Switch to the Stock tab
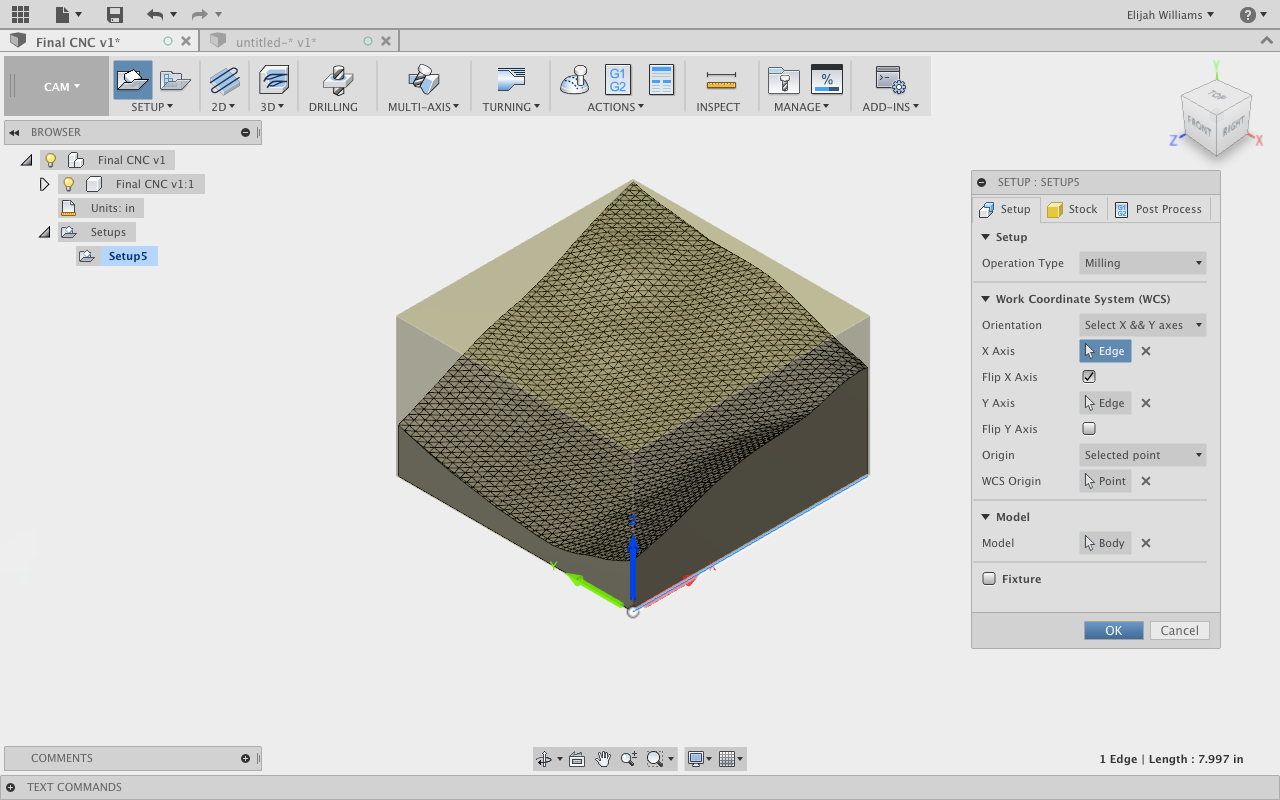This screenshot has height=800, width=1280. pos(1073,209)
